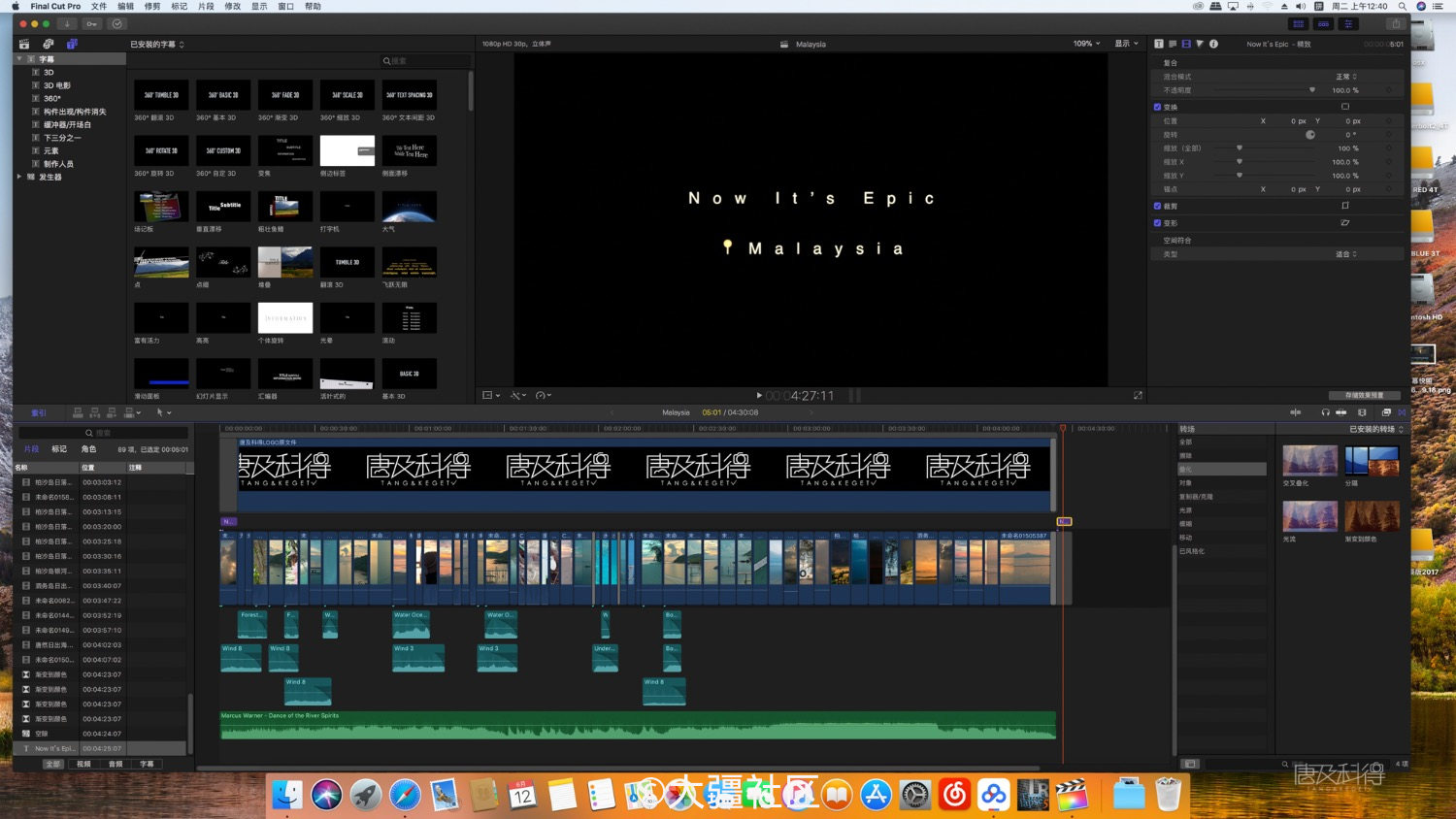
Task: Select the 制作人员 credits category
Action: pyautogui.click(x=58, y=164)
